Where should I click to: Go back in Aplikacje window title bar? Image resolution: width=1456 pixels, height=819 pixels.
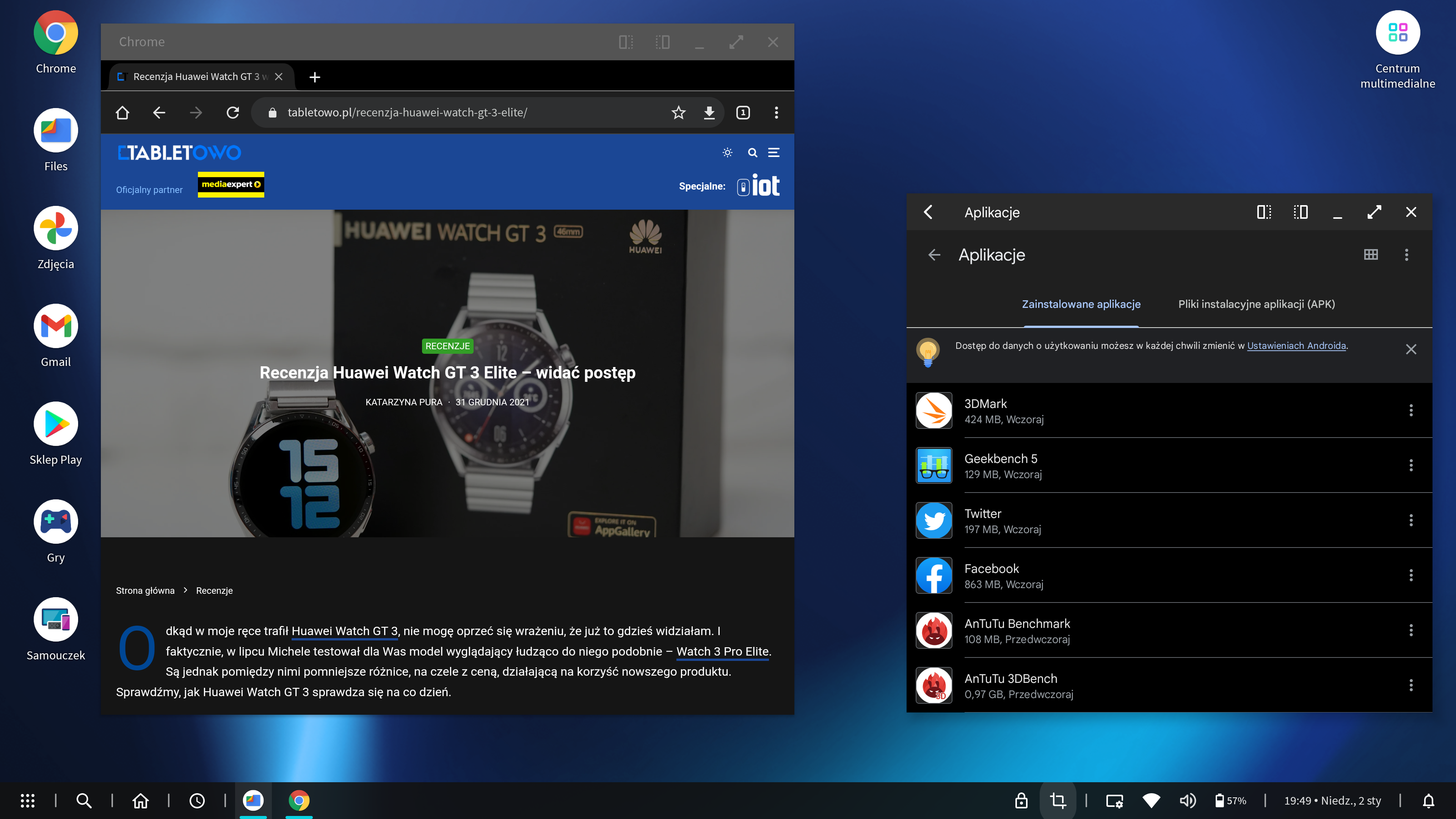point(927,212)
